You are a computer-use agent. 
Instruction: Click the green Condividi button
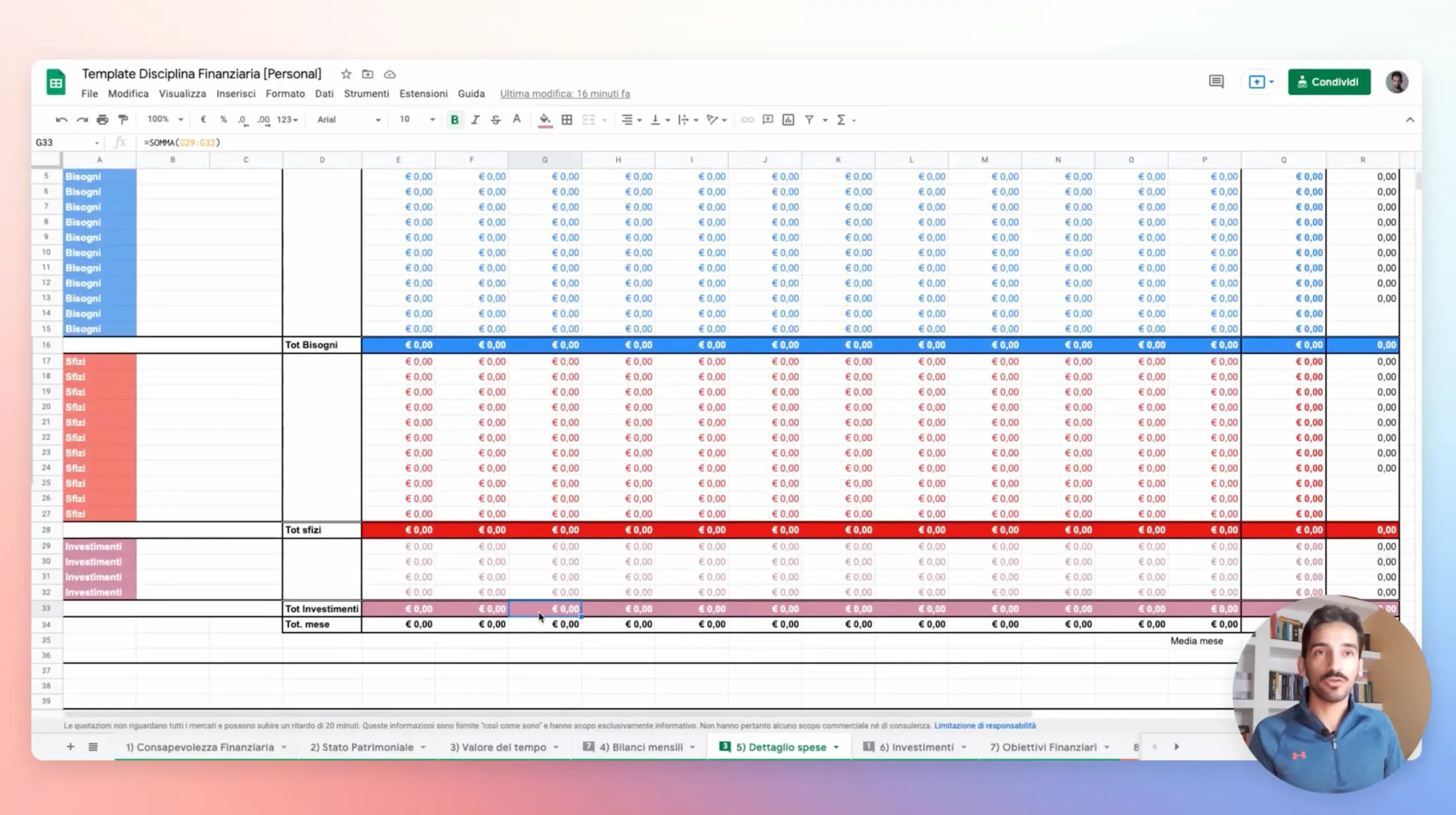click(1329, 82)
